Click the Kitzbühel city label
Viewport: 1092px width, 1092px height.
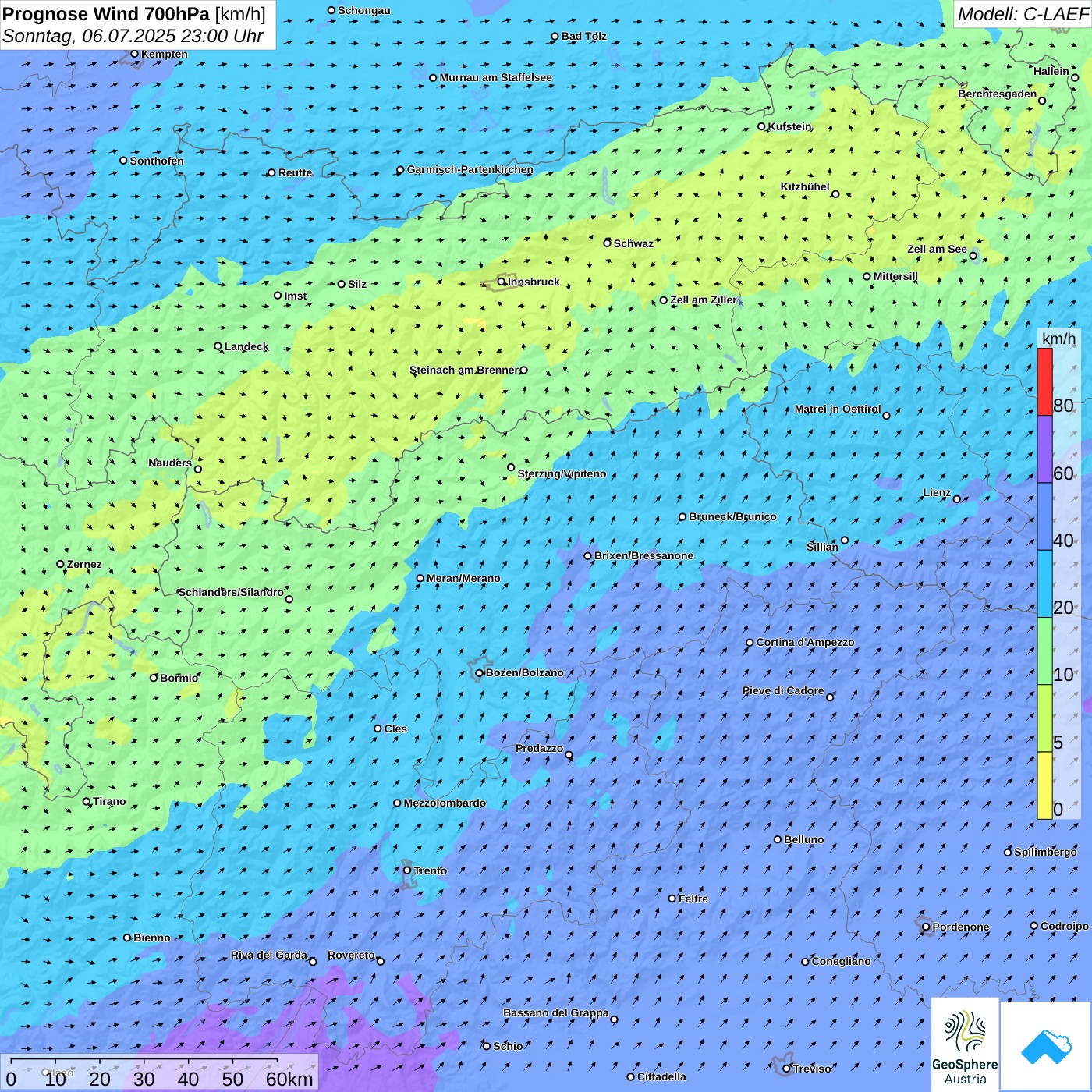click(805, 186)
